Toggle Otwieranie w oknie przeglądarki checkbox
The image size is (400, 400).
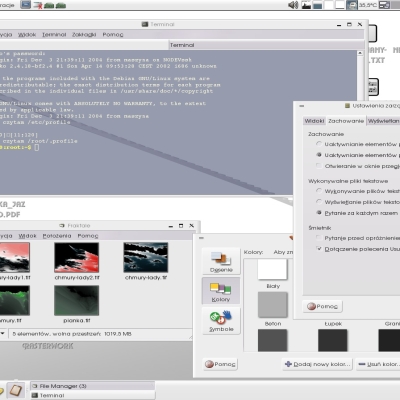pos(319,166)
